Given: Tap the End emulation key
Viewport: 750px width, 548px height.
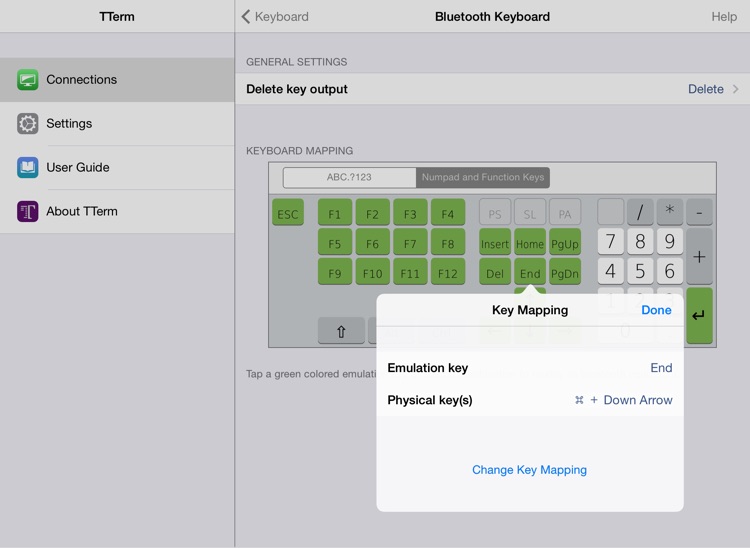Looking at the screenshot, I should 530,272.
